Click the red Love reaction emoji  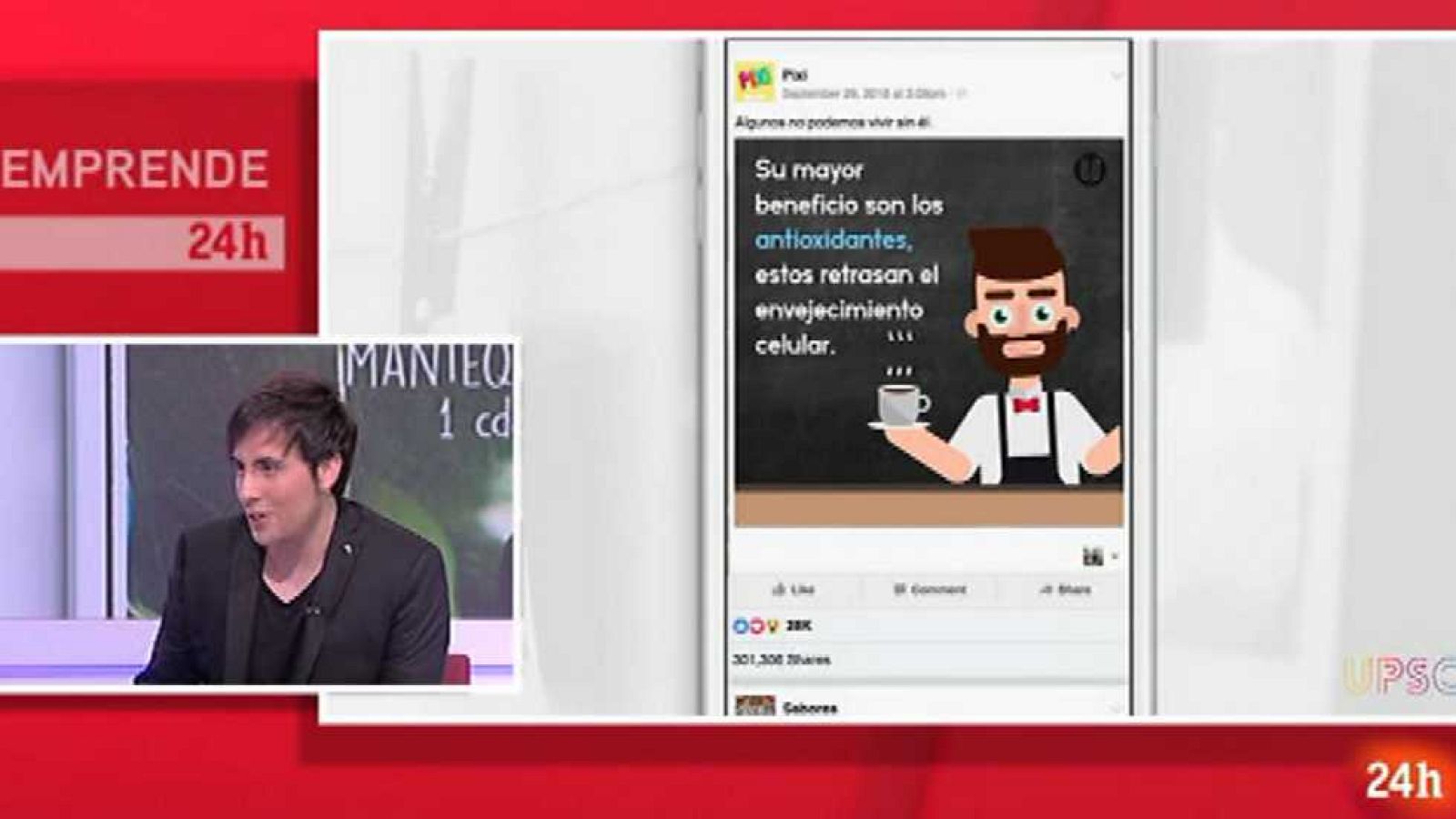[757, 627]
